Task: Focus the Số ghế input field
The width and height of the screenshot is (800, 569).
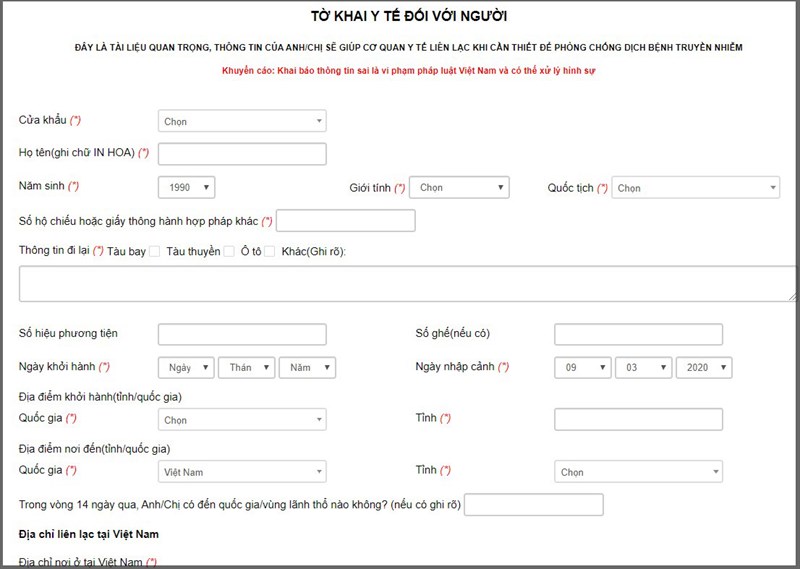Action: pos(638,334)
